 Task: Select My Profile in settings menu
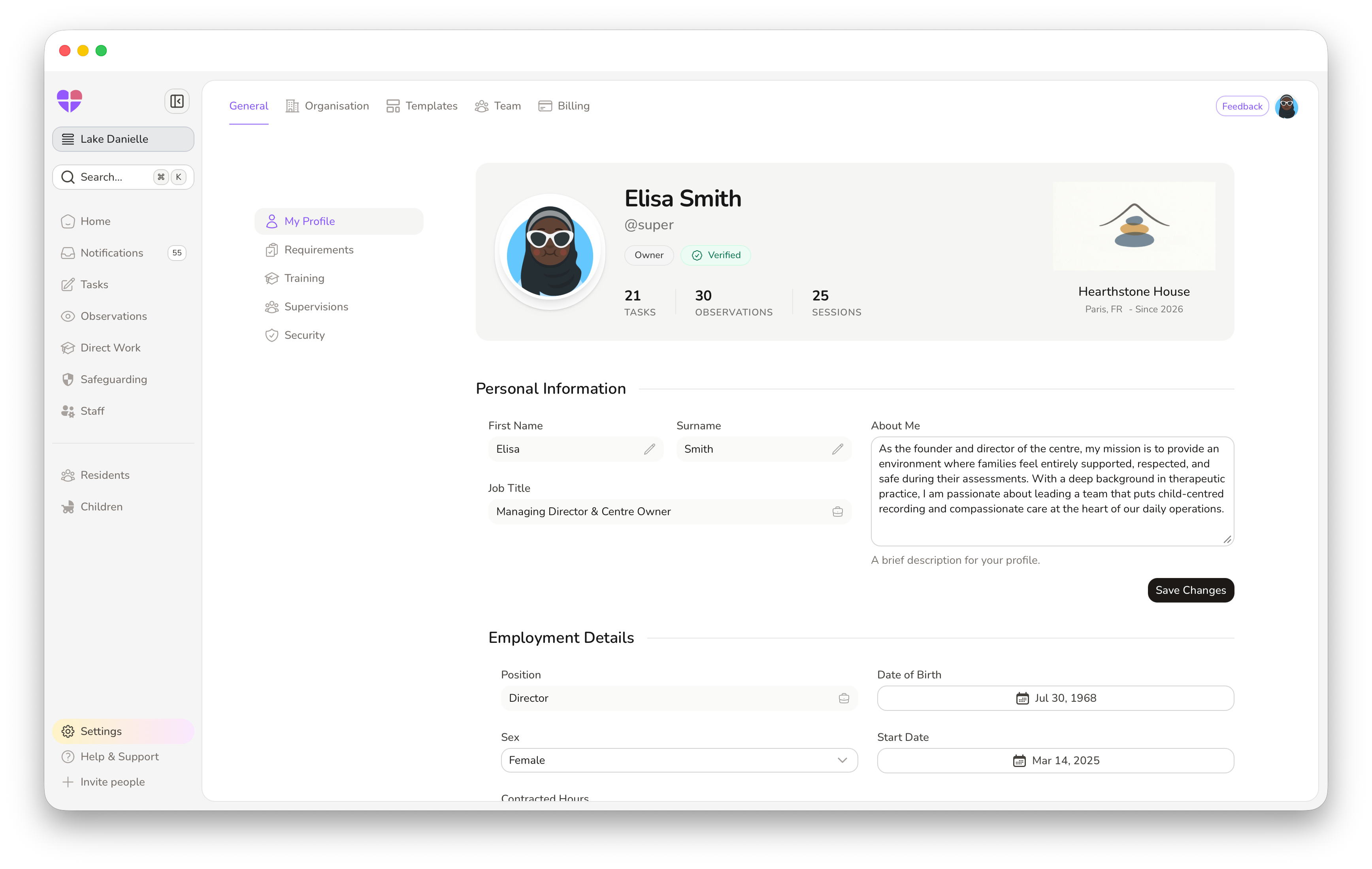click(339, 221)
